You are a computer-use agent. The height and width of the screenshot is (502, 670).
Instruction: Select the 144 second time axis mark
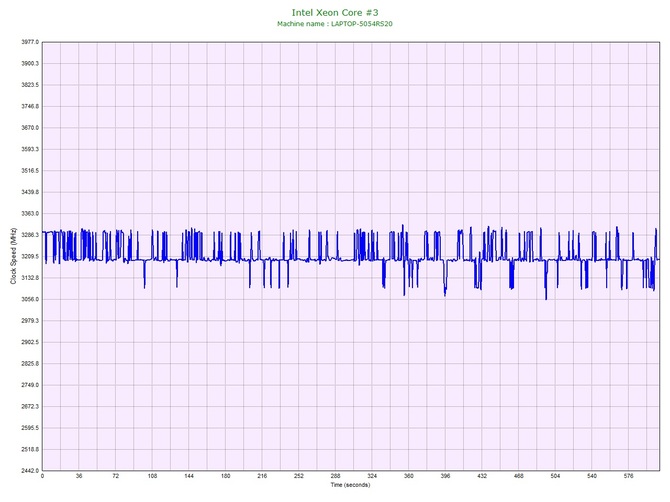point(189,477)
